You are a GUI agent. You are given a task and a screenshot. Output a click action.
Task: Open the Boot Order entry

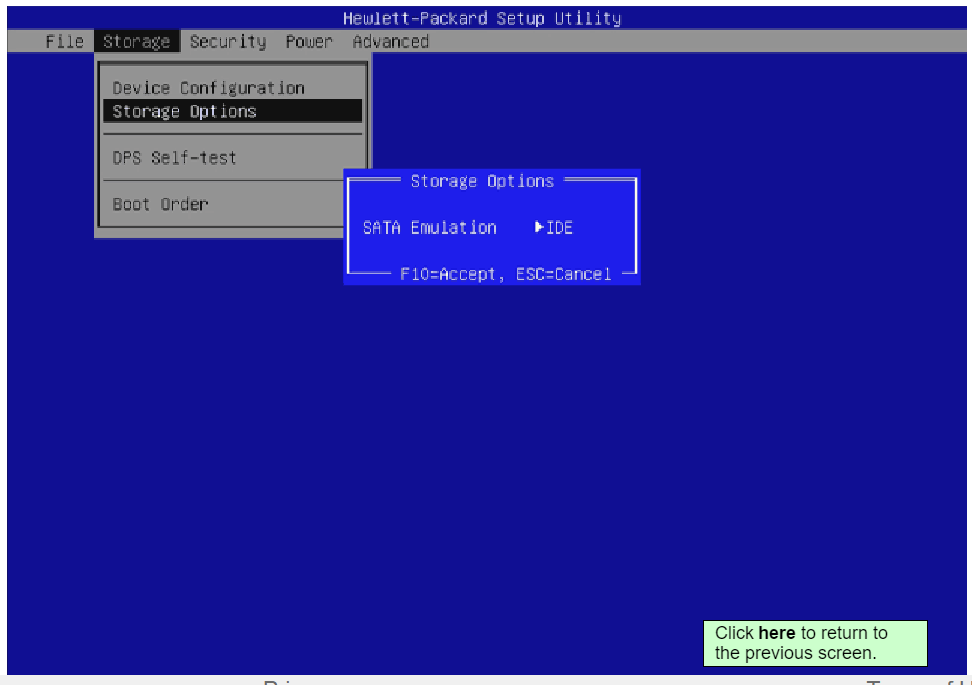pyautogui.click(x=160, y=204)
